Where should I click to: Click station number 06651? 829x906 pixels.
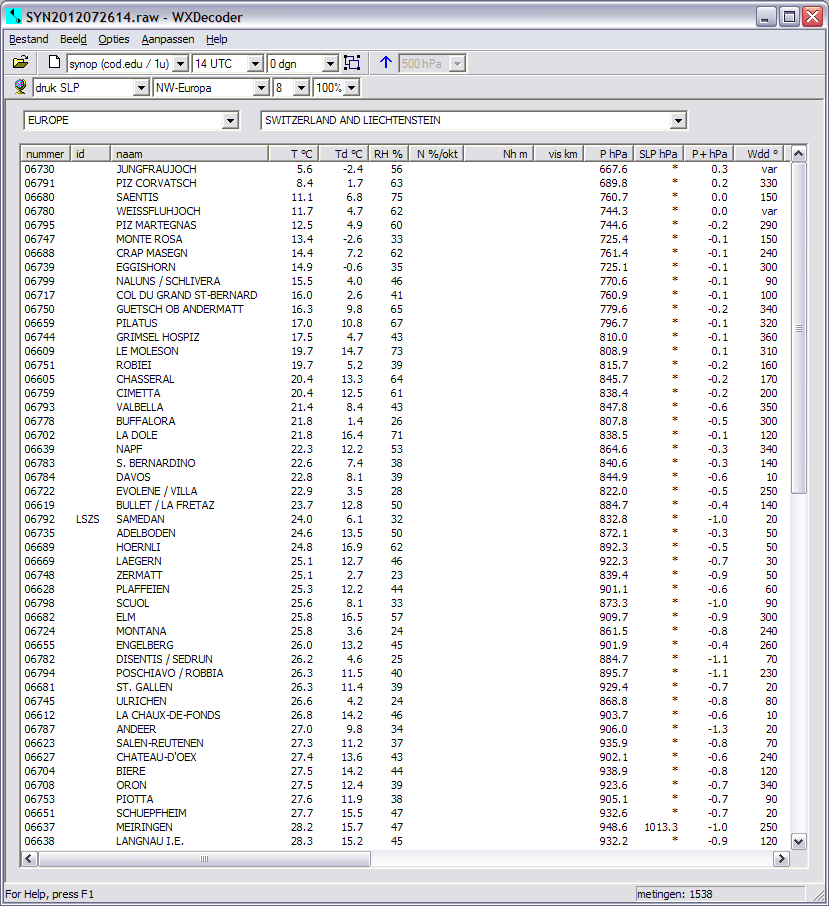[39, 813]
